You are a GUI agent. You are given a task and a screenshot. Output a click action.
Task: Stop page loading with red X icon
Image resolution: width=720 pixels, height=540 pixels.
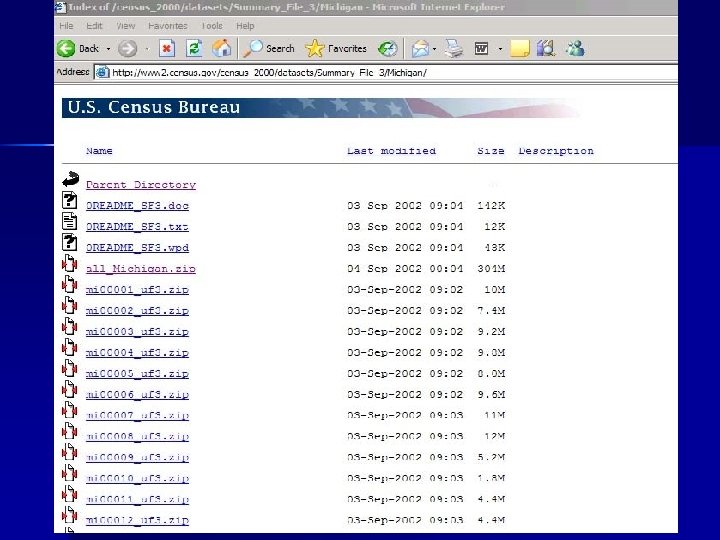pos(167,48)
